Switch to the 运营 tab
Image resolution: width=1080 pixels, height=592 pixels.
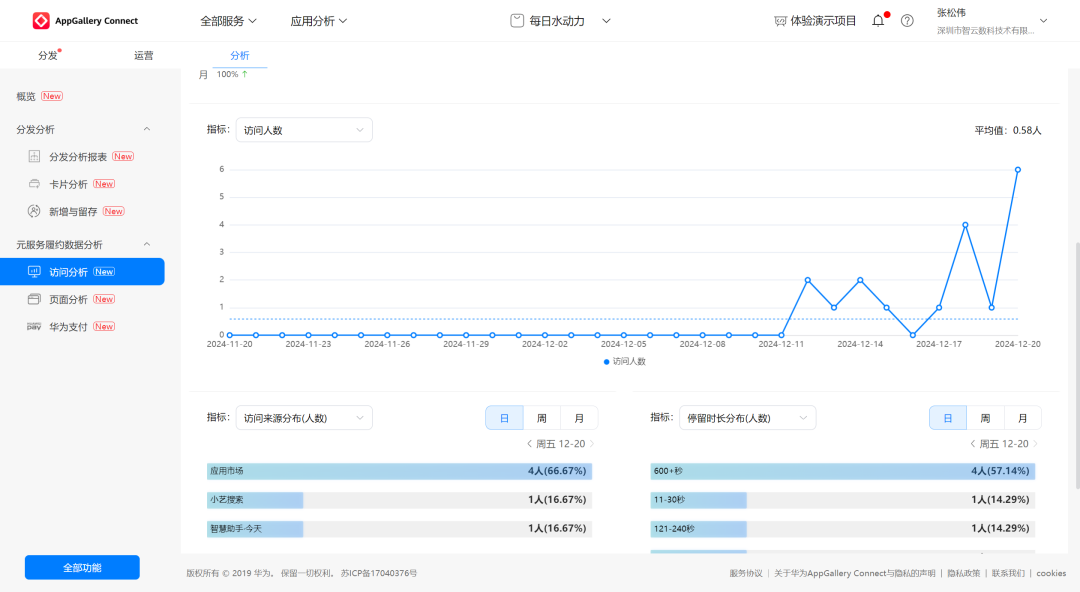[144, 56]
